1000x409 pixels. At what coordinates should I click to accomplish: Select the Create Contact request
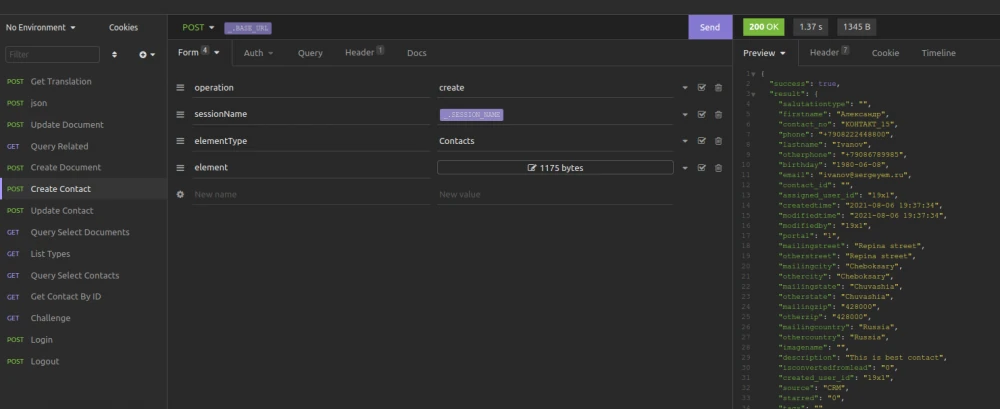point(84,189)
